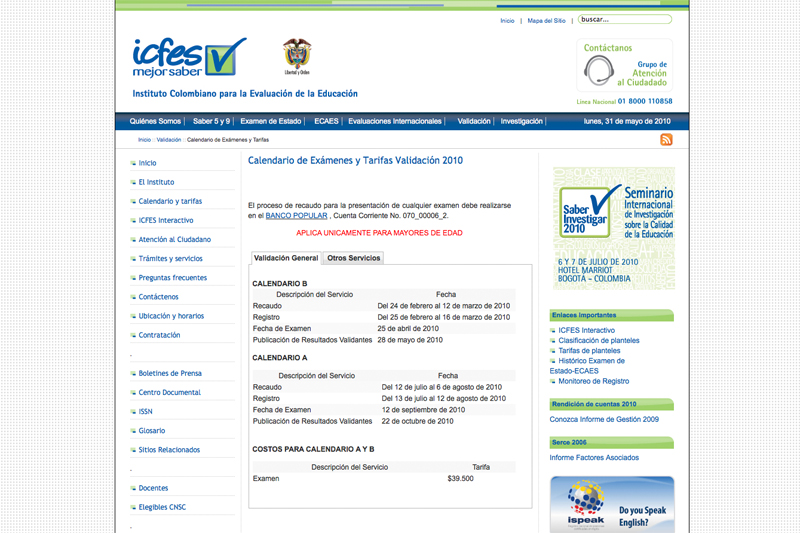The height and width of the screenshot is (533, 800).
Task: Switch to the Otros Servicios tab
Action: [354, 258]
